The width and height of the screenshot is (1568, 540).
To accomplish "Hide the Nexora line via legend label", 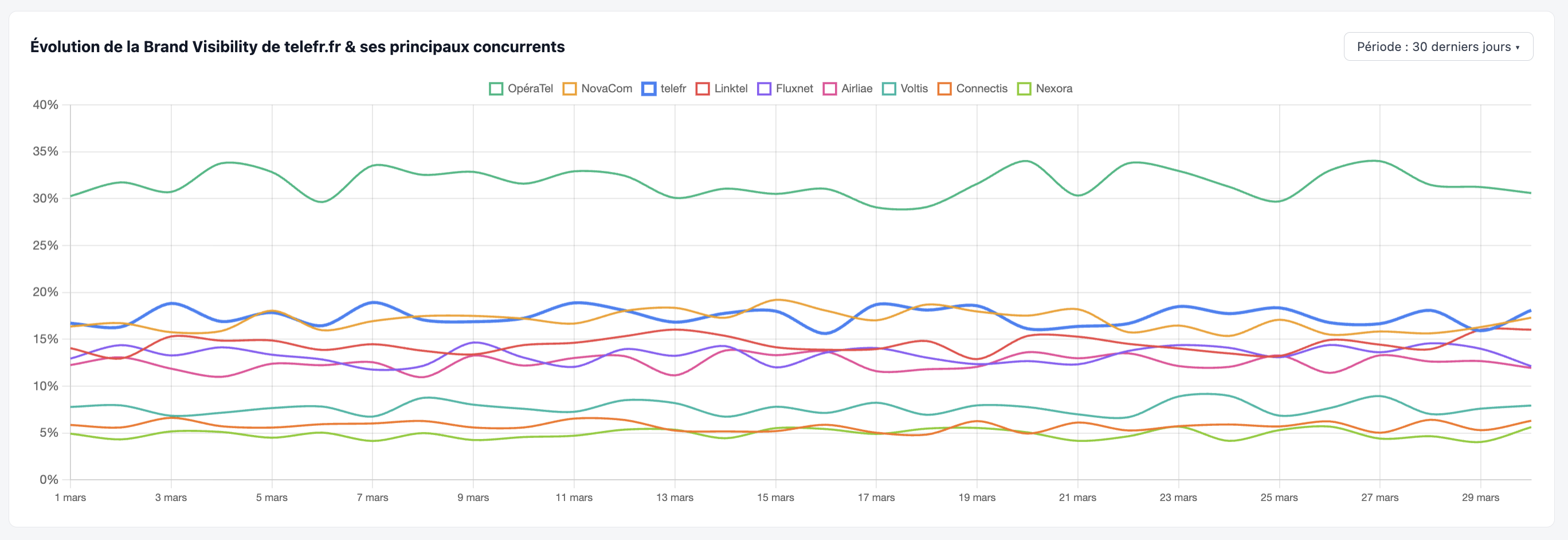I will pyautogui.click(x=1054, y=89).
